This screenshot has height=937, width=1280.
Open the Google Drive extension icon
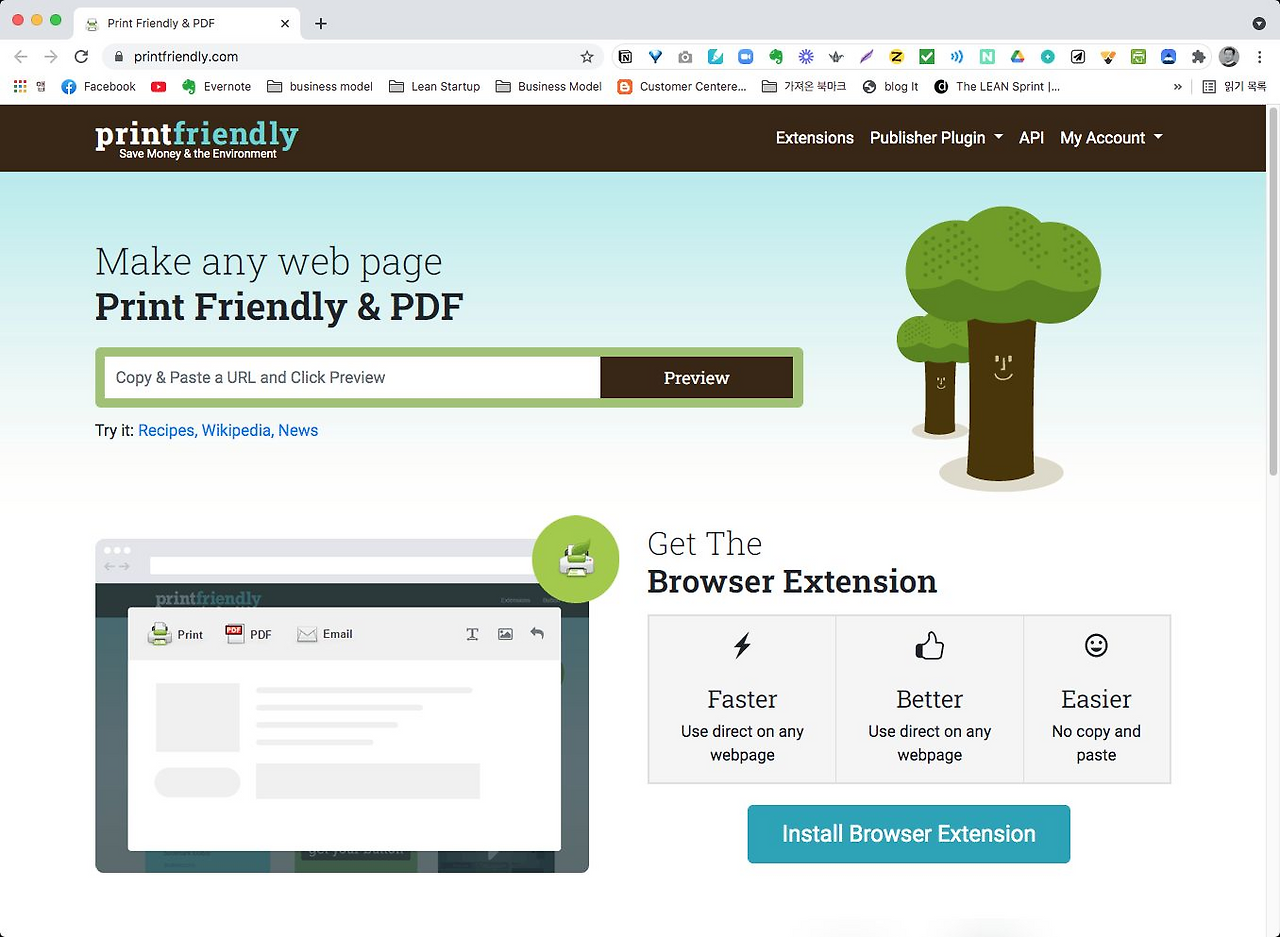tap(1017, 57)
